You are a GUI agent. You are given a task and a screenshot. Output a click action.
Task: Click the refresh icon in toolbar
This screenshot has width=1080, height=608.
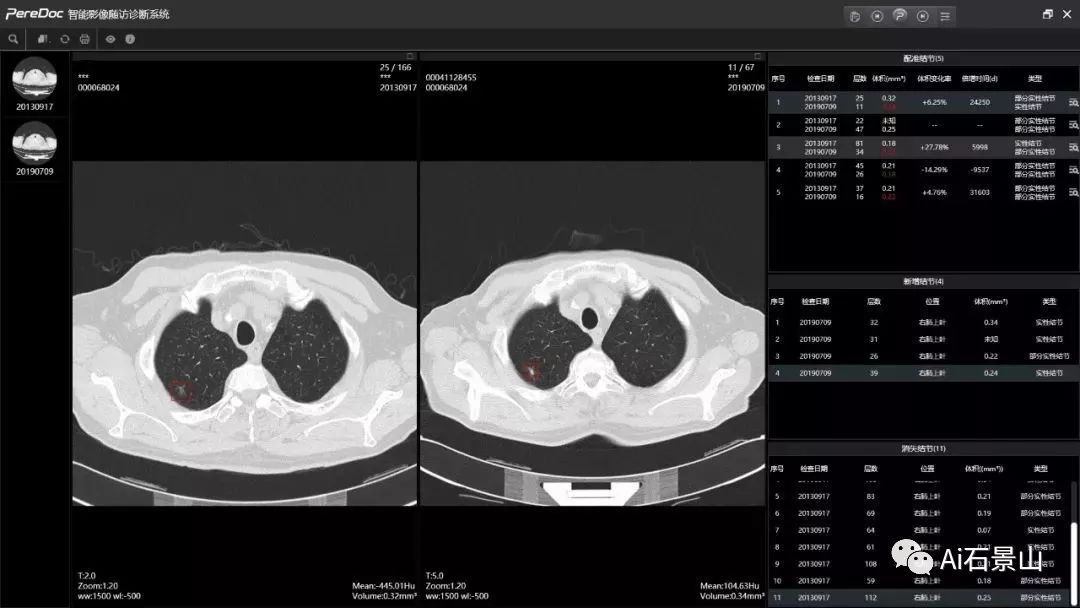click(65, 39)
